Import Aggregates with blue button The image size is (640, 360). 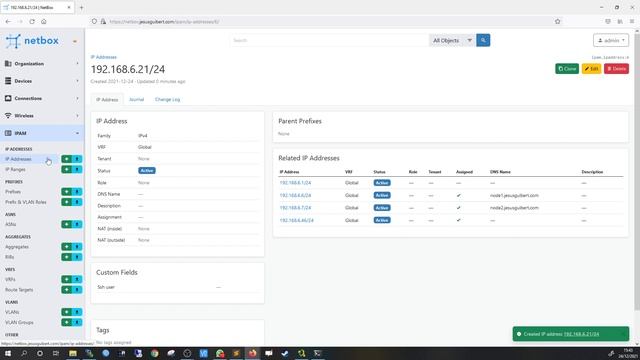pyautogui.click(x=77, y=247)
